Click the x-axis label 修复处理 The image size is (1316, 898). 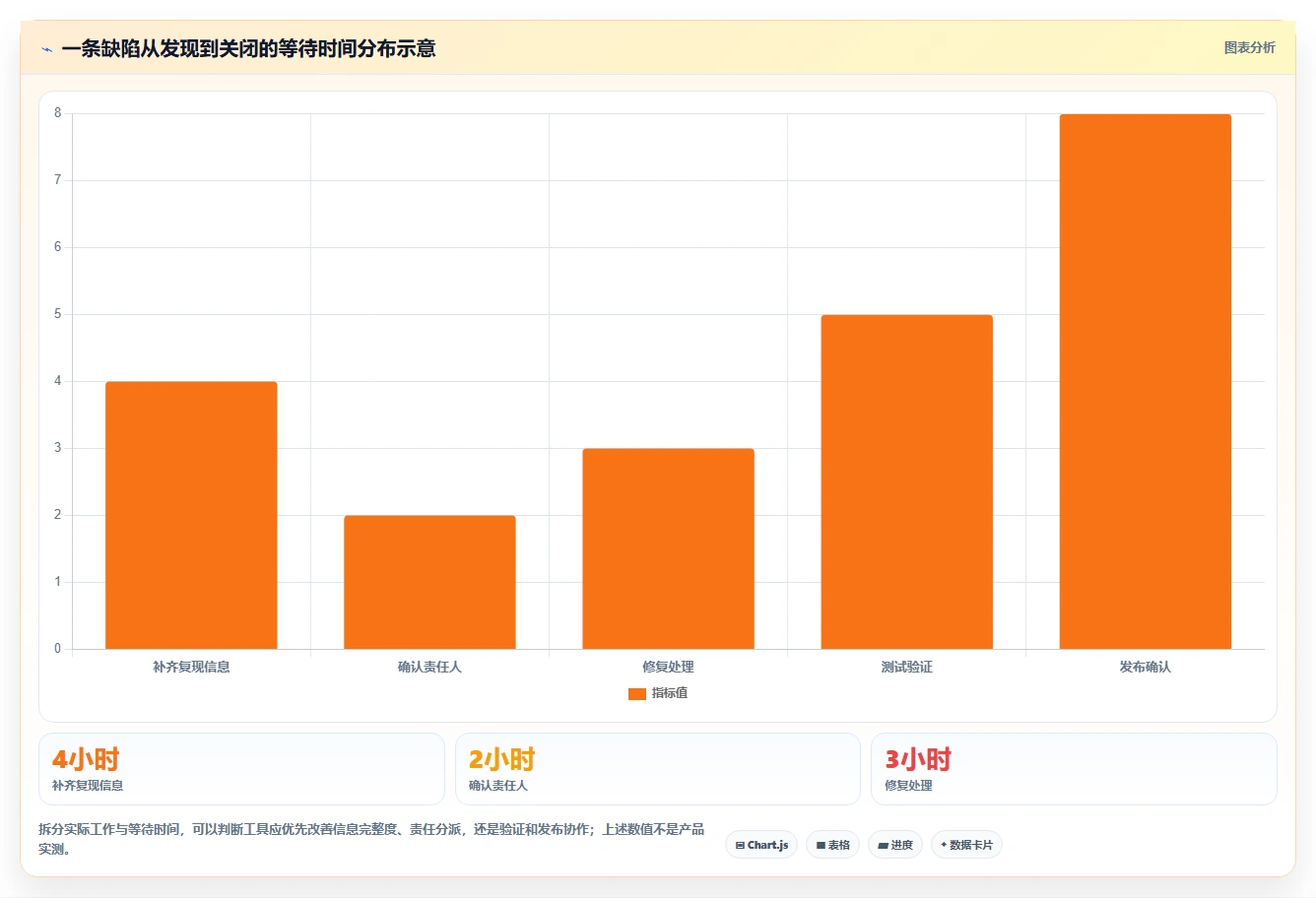(x=668, y=667)
